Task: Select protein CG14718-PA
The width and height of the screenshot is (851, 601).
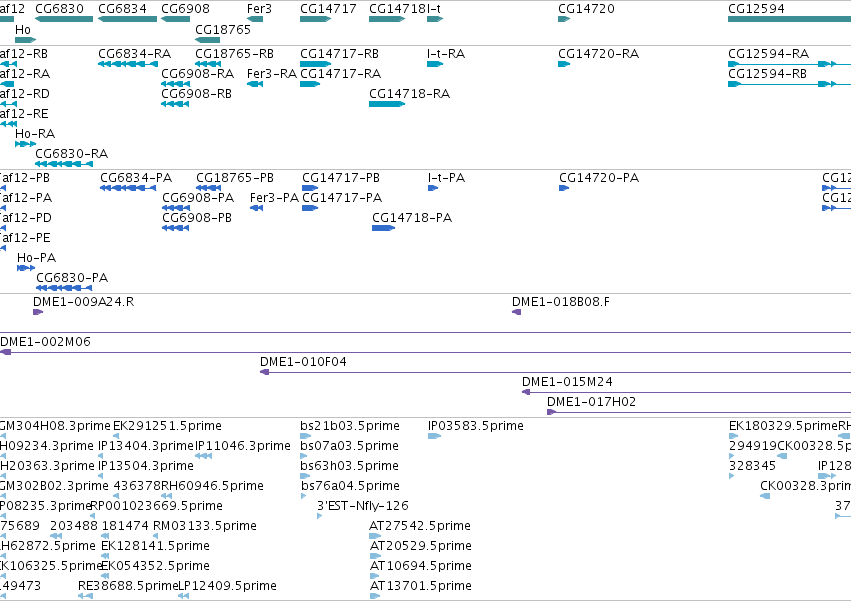Action: (383, 228)
